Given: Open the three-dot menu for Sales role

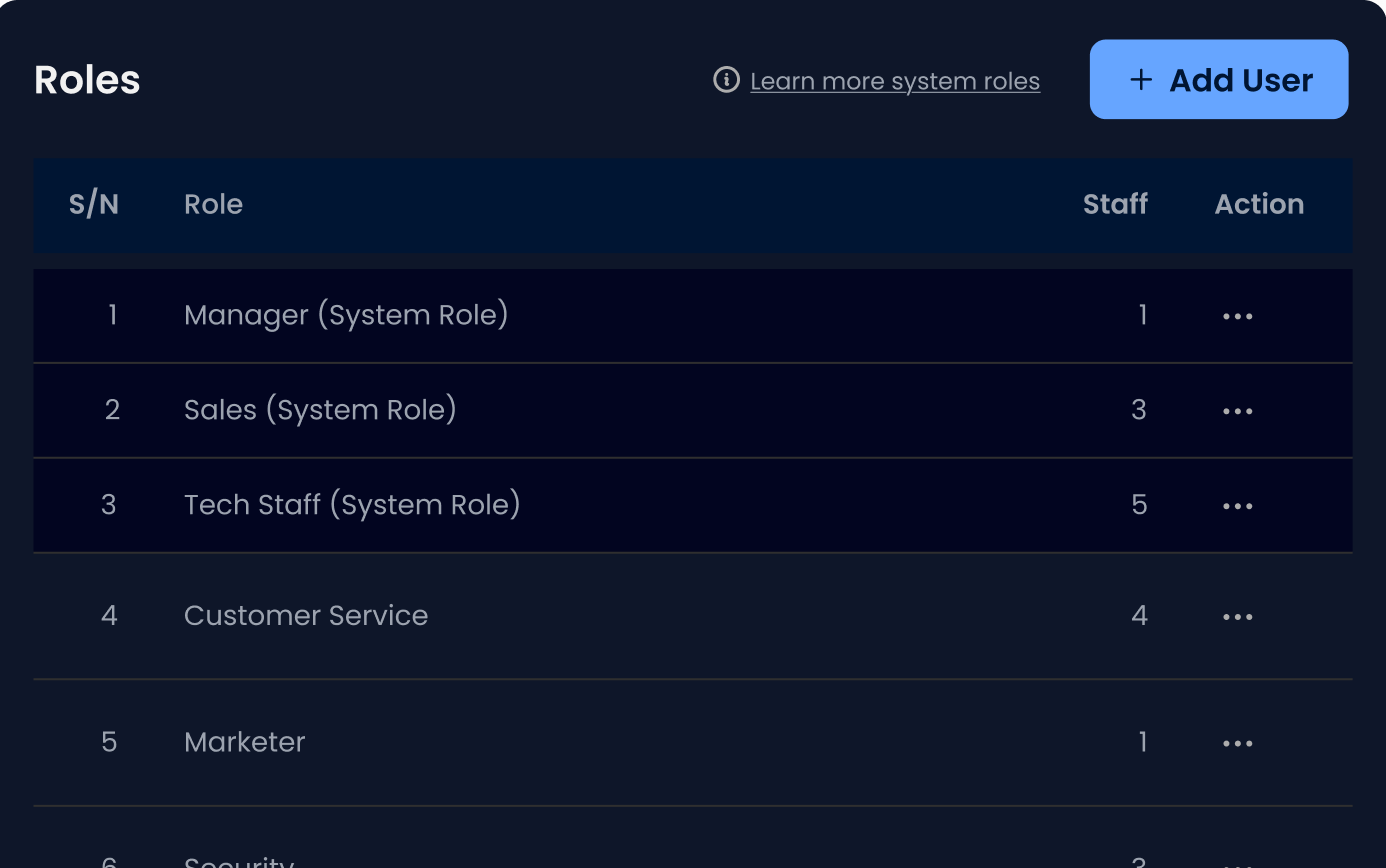Looking at the screenshot, I should pos(1237,411).
